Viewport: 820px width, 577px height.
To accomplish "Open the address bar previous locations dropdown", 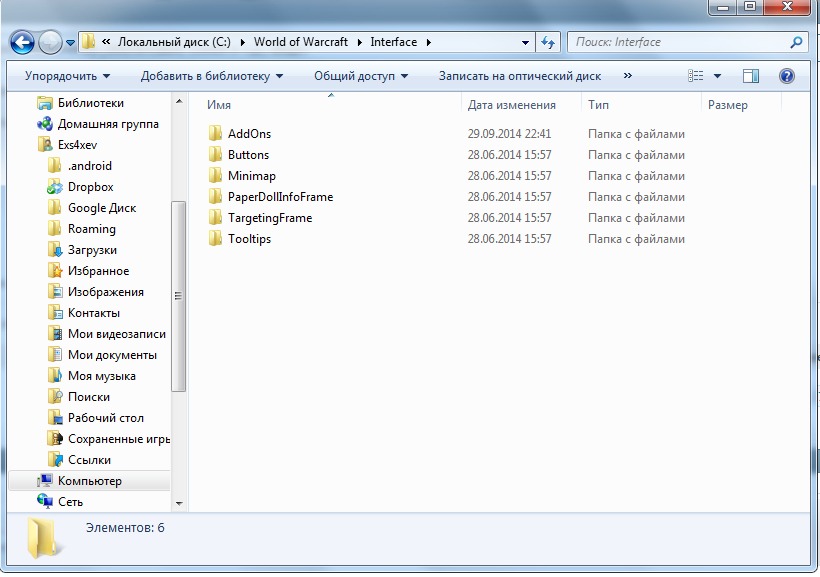I will pyautogui.click(x=525, y=43).
